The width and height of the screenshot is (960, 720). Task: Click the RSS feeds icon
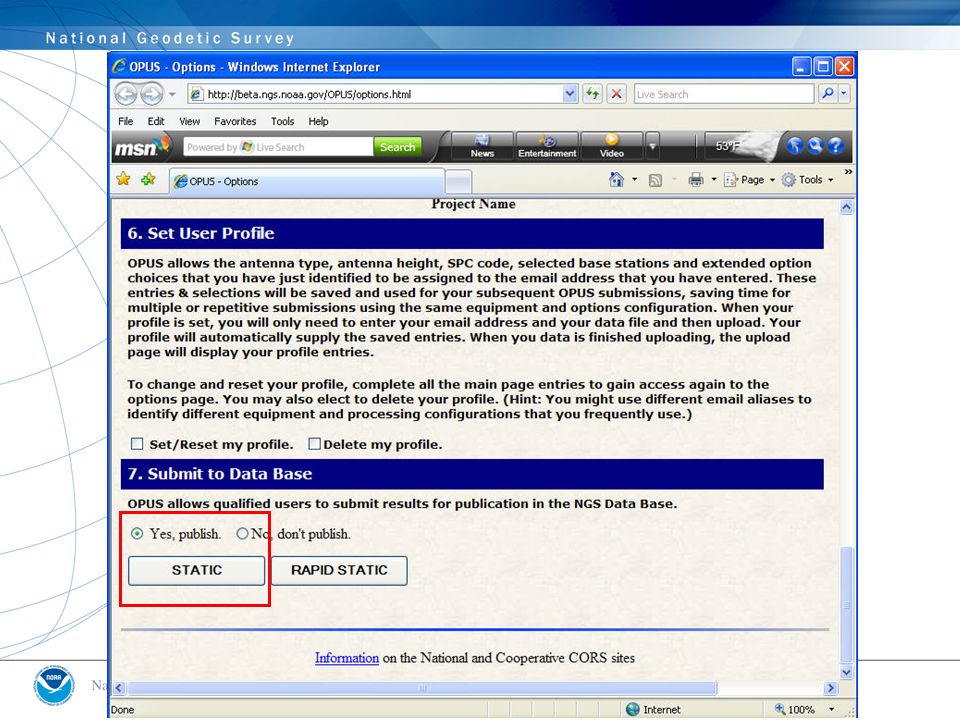pos(655,180)
